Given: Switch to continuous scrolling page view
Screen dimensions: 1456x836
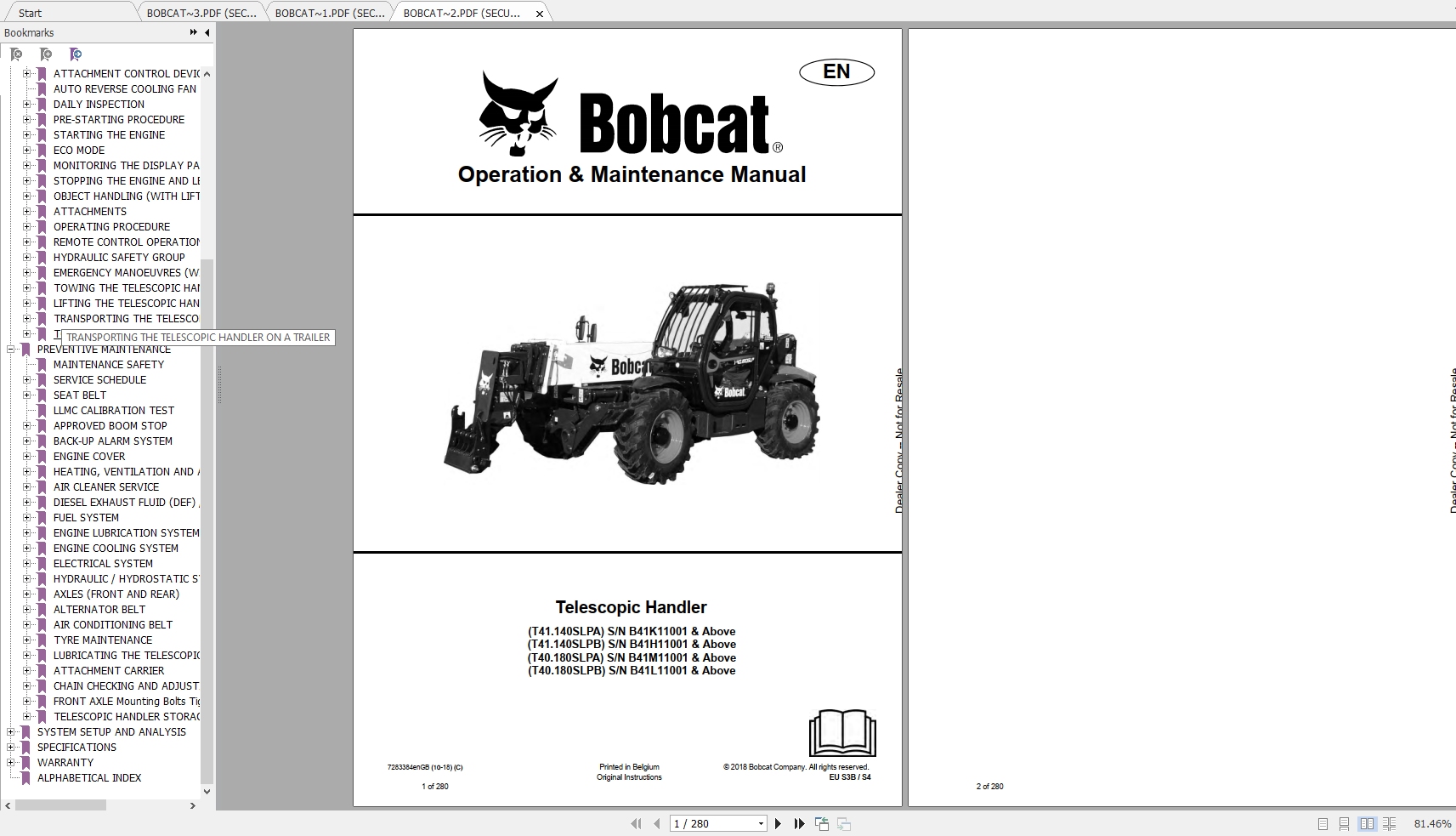Looking at the screenshot, I should coord(1344,823).
